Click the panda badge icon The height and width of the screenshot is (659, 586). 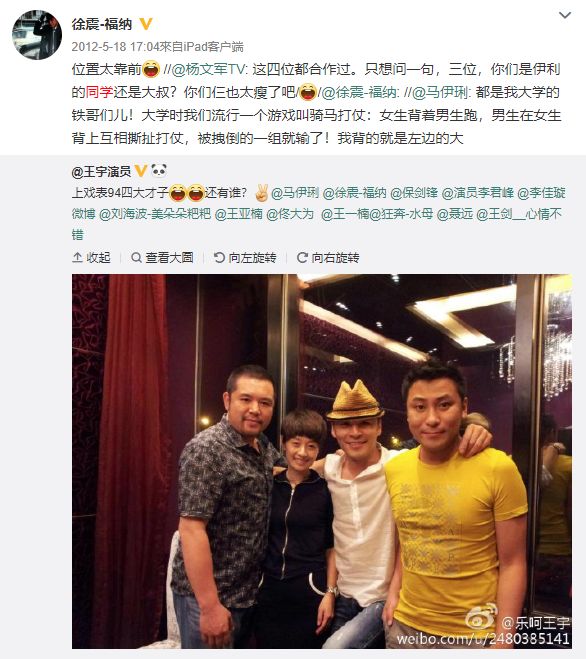pos(159,171)
